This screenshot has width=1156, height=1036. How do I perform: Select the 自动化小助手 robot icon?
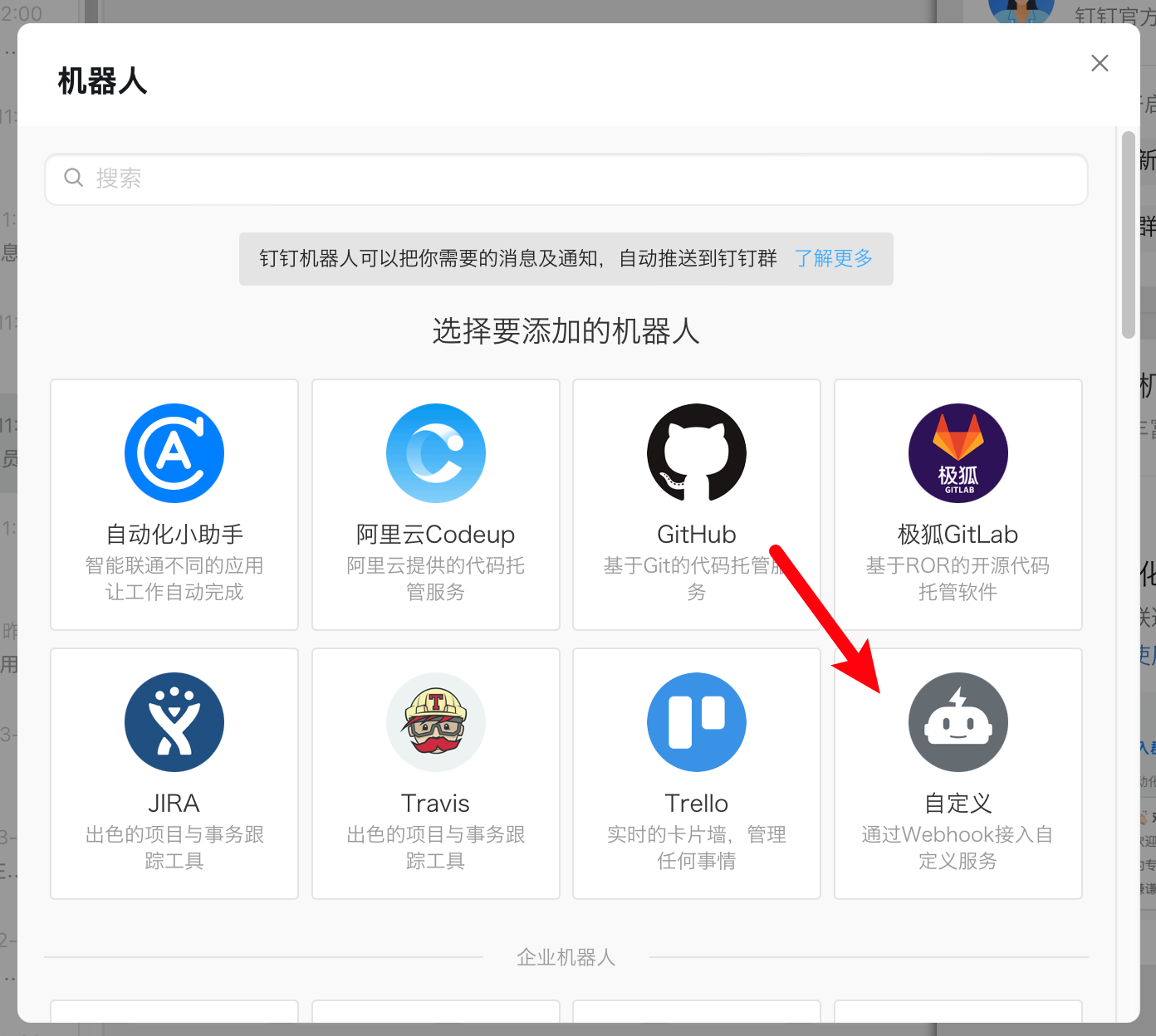174,453
